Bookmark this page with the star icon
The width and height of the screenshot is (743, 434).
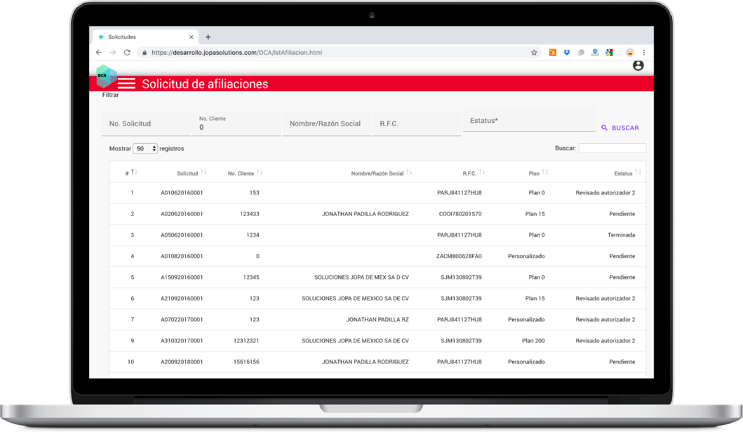coord(534,52)
